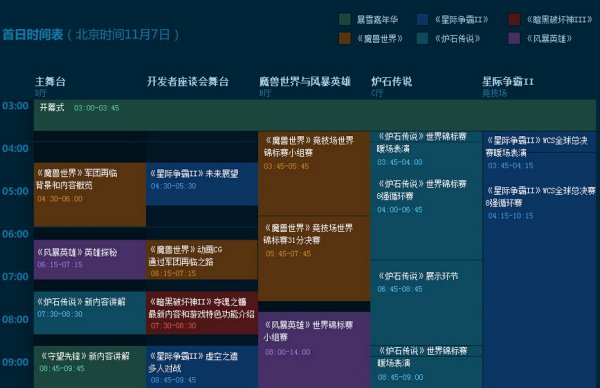Open the 军团再临背景和内容概览 event
This screenshot has width=600, height=388.
coord(90,194)
